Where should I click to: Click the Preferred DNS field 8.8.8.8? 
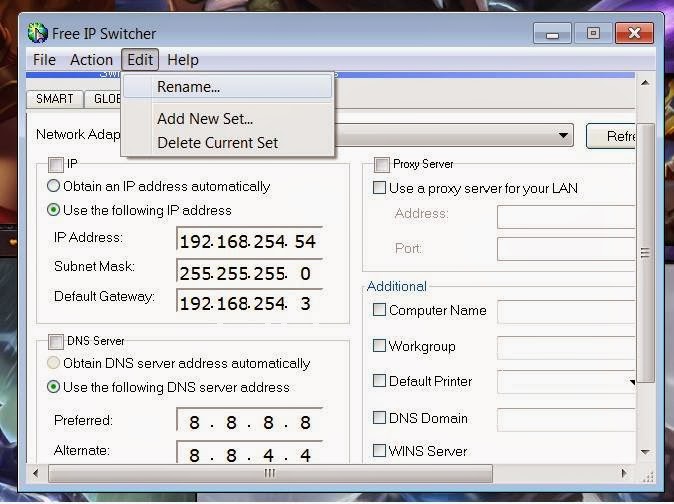249,420
